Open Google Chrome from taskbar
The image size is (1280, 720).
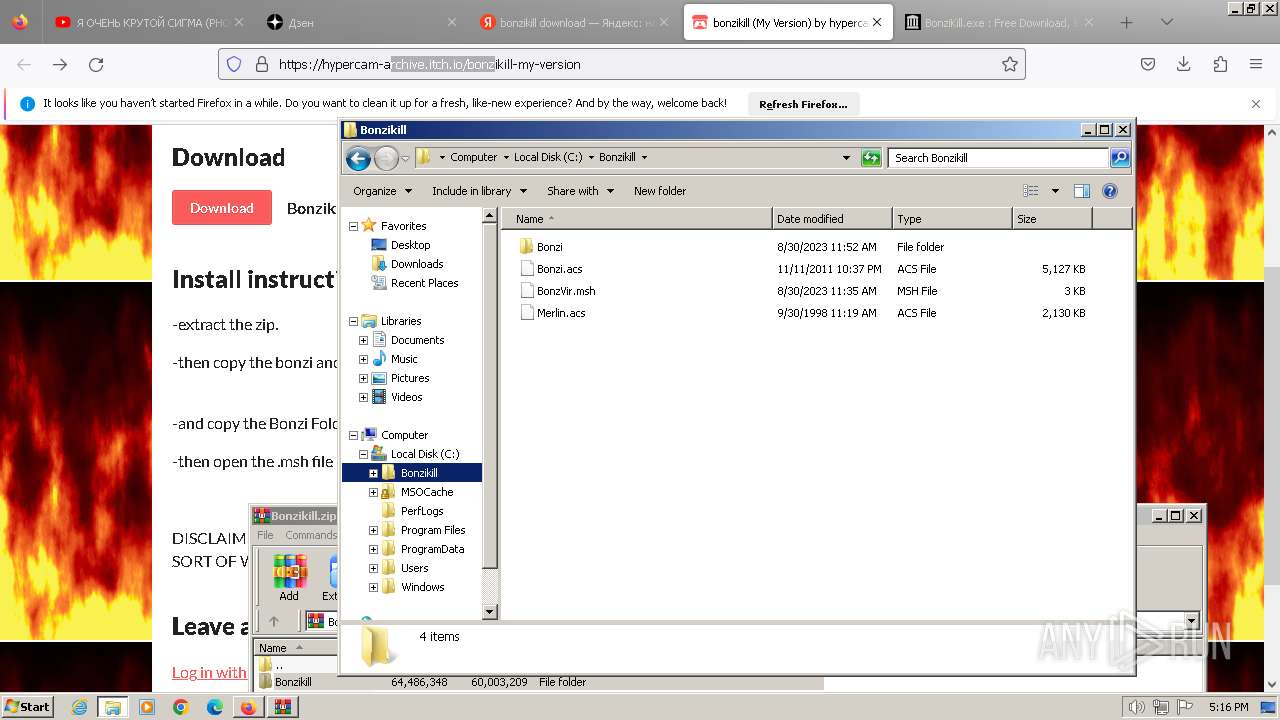[181, 707]
